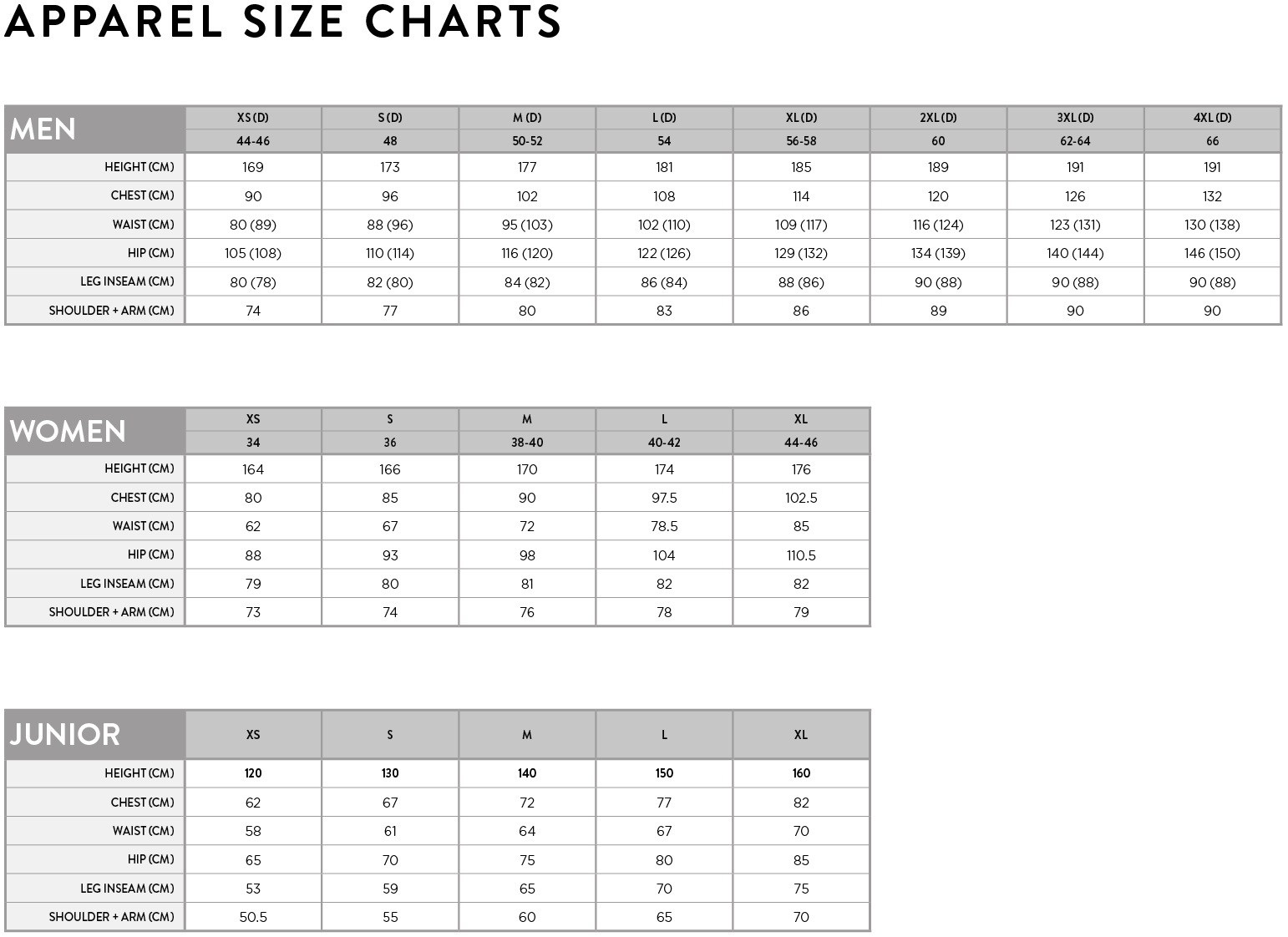The image size is (1288, 937).
Task: Click men's Hip value 134 (139)
Action: (x=938, y=253)
